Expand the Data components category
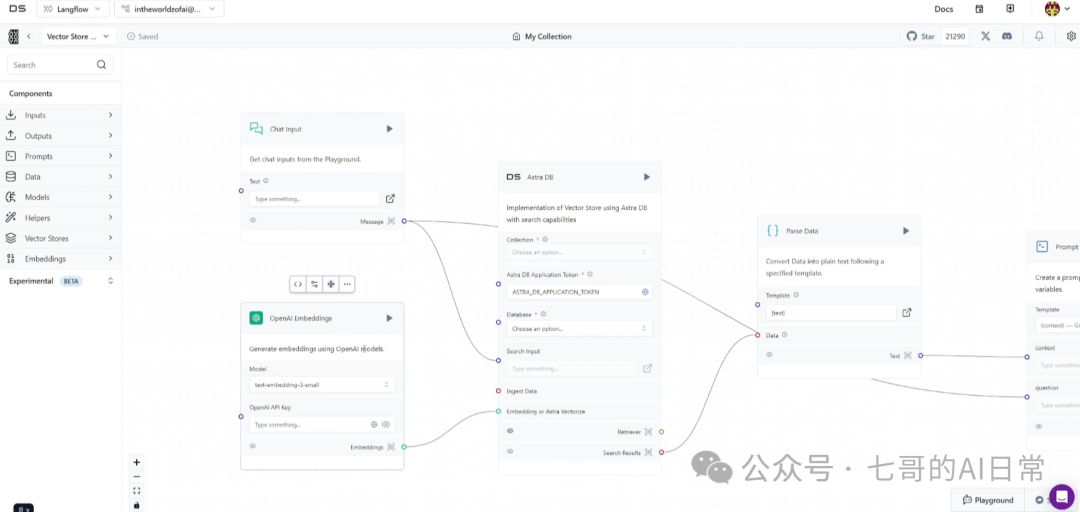This screenshot has width=1080, height=512. coord(60,176)
